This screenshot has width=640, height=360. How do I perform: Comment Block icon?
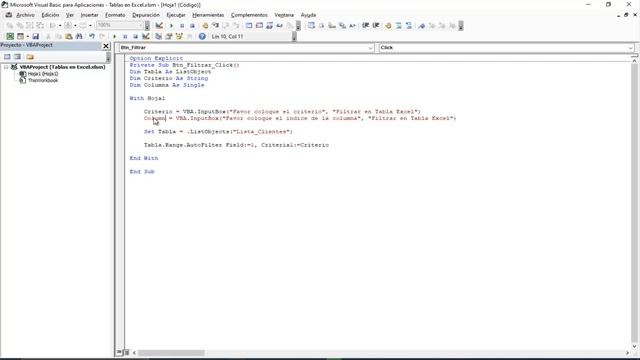(x=399, y=25)
